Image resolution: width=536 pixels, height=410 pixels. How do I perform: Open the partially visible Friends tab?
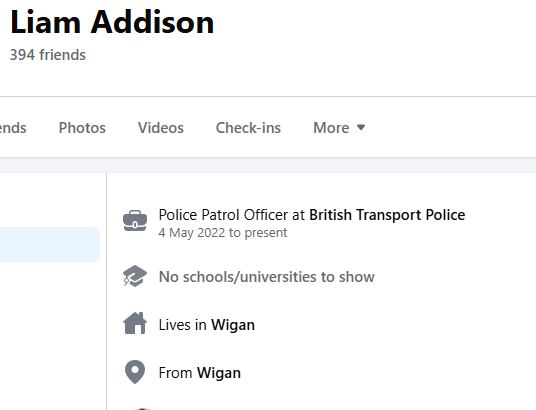coord(13,128)
